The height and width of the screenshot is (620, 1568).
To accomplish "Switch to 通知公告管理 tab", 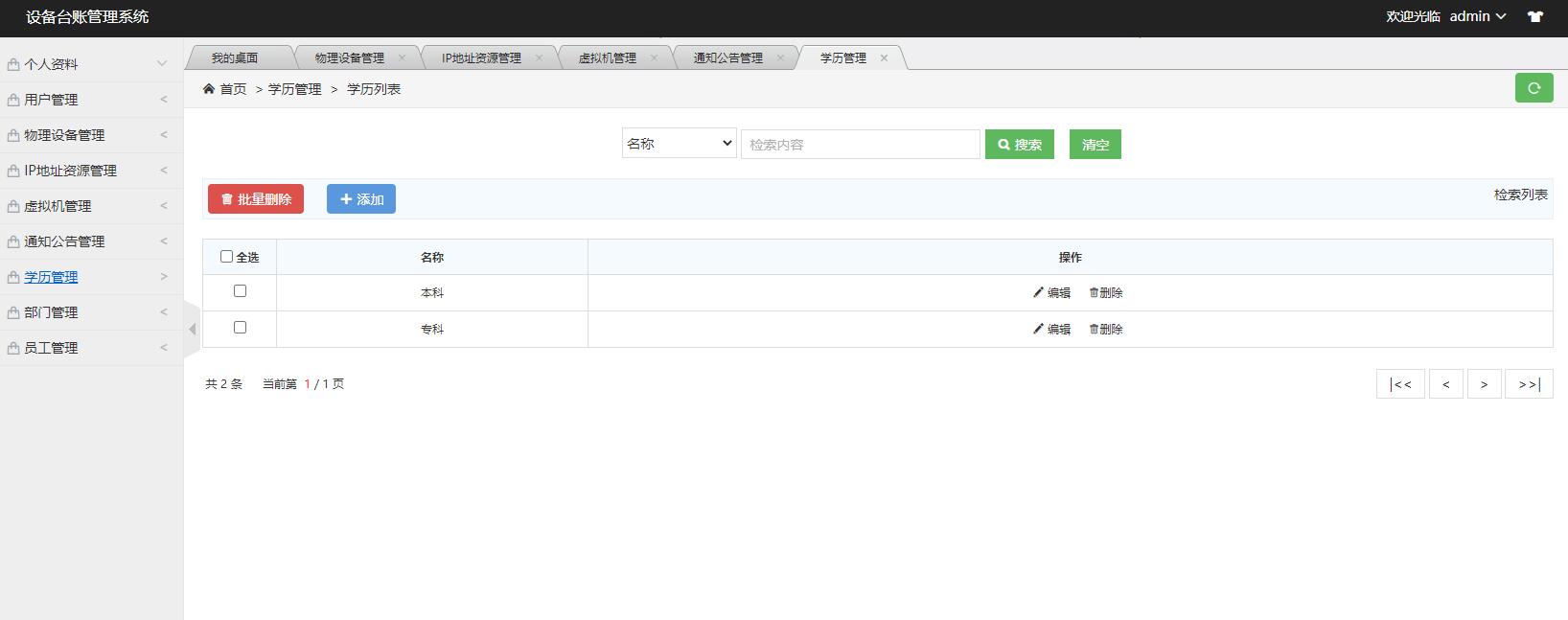I will (x=728, y=57).
